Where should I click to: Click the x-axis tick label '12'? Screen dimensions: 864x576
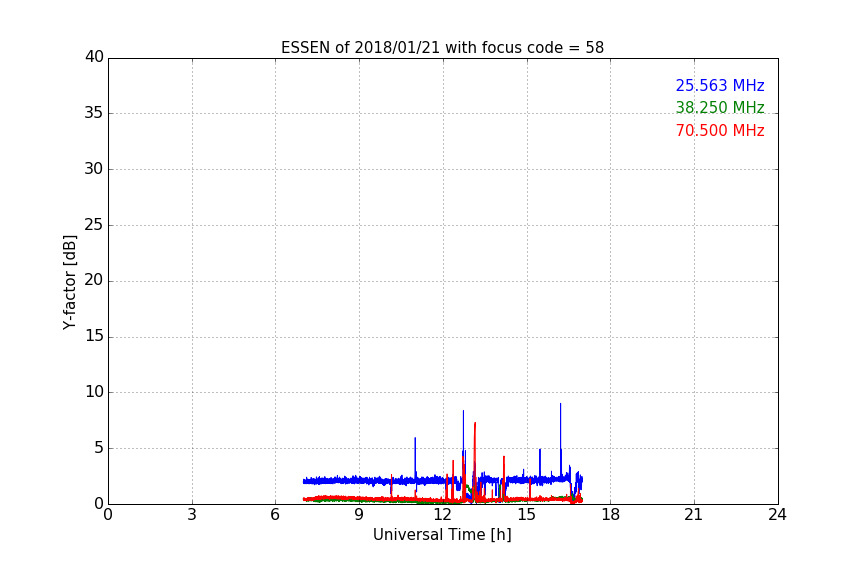[x=443, y=515]
